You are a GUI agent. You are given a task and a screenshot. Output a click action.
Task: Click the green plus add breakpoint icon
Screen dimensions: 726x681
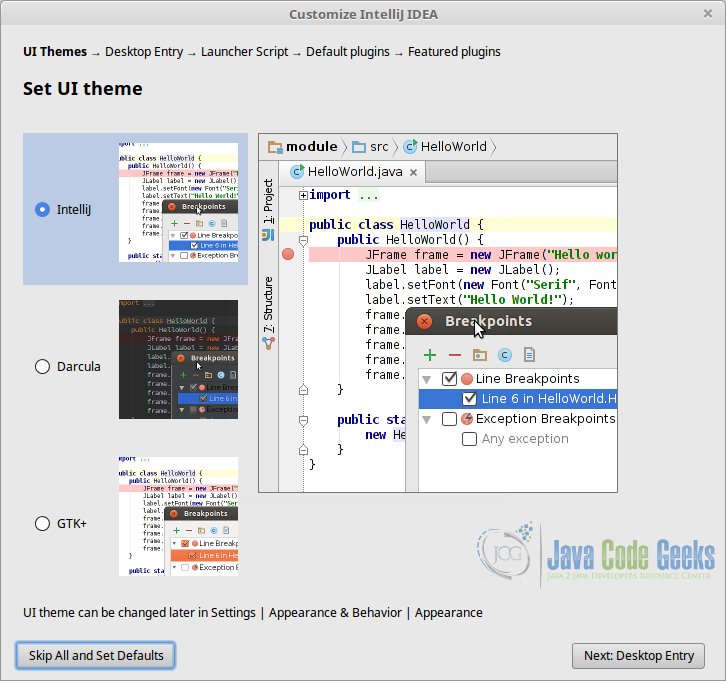click(430, 355)
